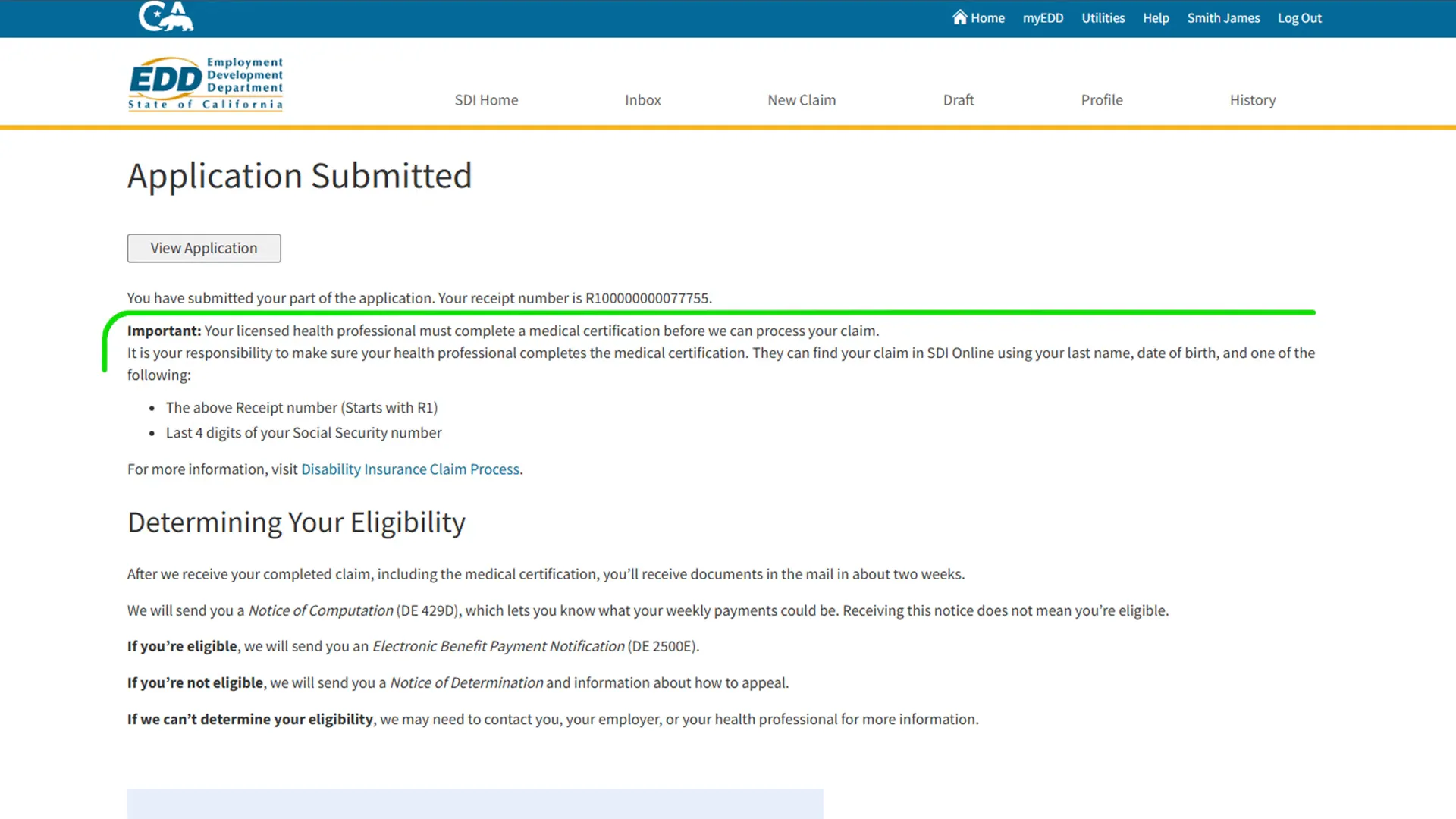The height and width of the screenshot is (819, 1456).
Task: Log Out of the account
Action: point(1299,18)
